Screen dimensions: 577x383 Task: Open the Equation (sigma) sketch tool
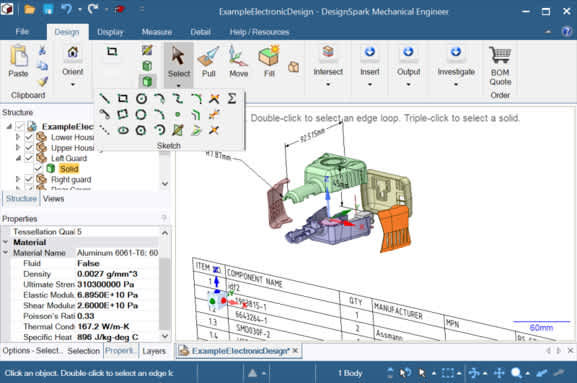pyautogui.click(x=232, y=98)
